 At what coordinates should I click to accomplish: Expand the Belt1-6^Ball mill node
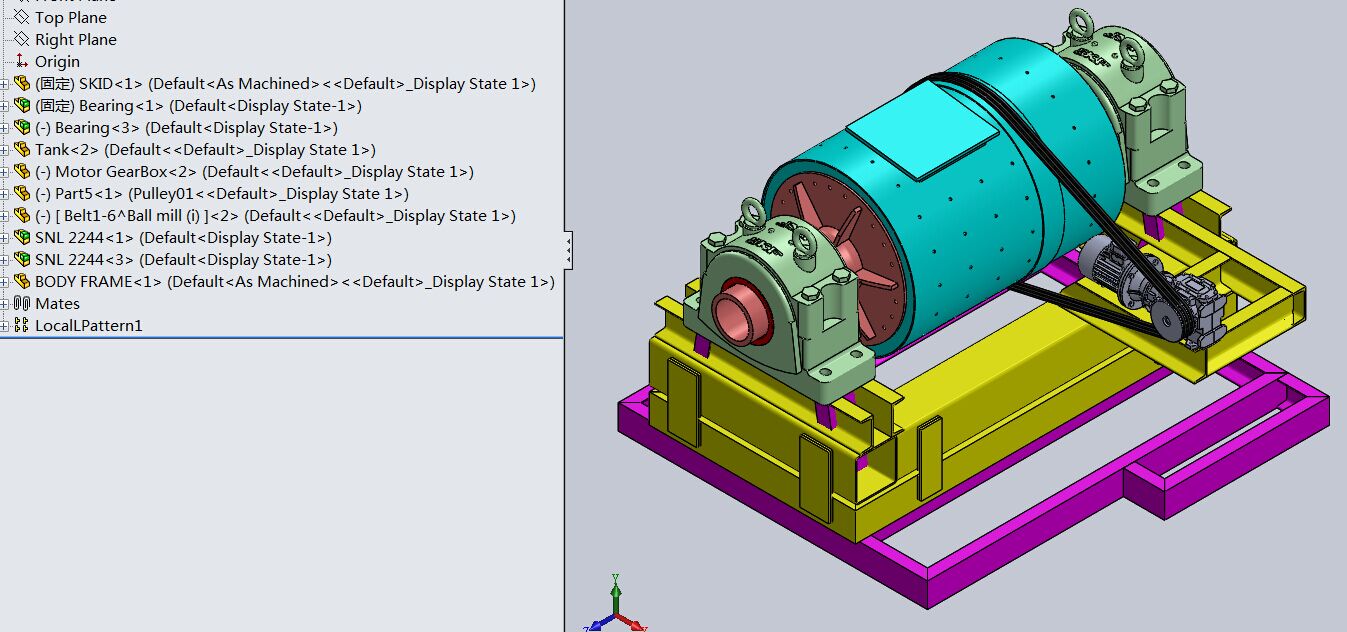tap(5, 216)
